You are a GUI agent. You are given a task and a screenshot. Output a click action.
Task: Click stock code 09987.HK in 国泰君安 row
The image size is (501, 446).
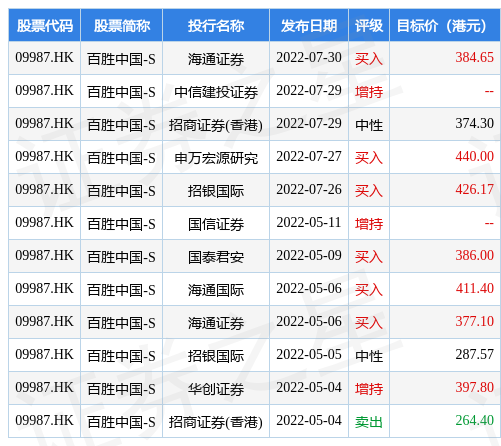(44, 255)
